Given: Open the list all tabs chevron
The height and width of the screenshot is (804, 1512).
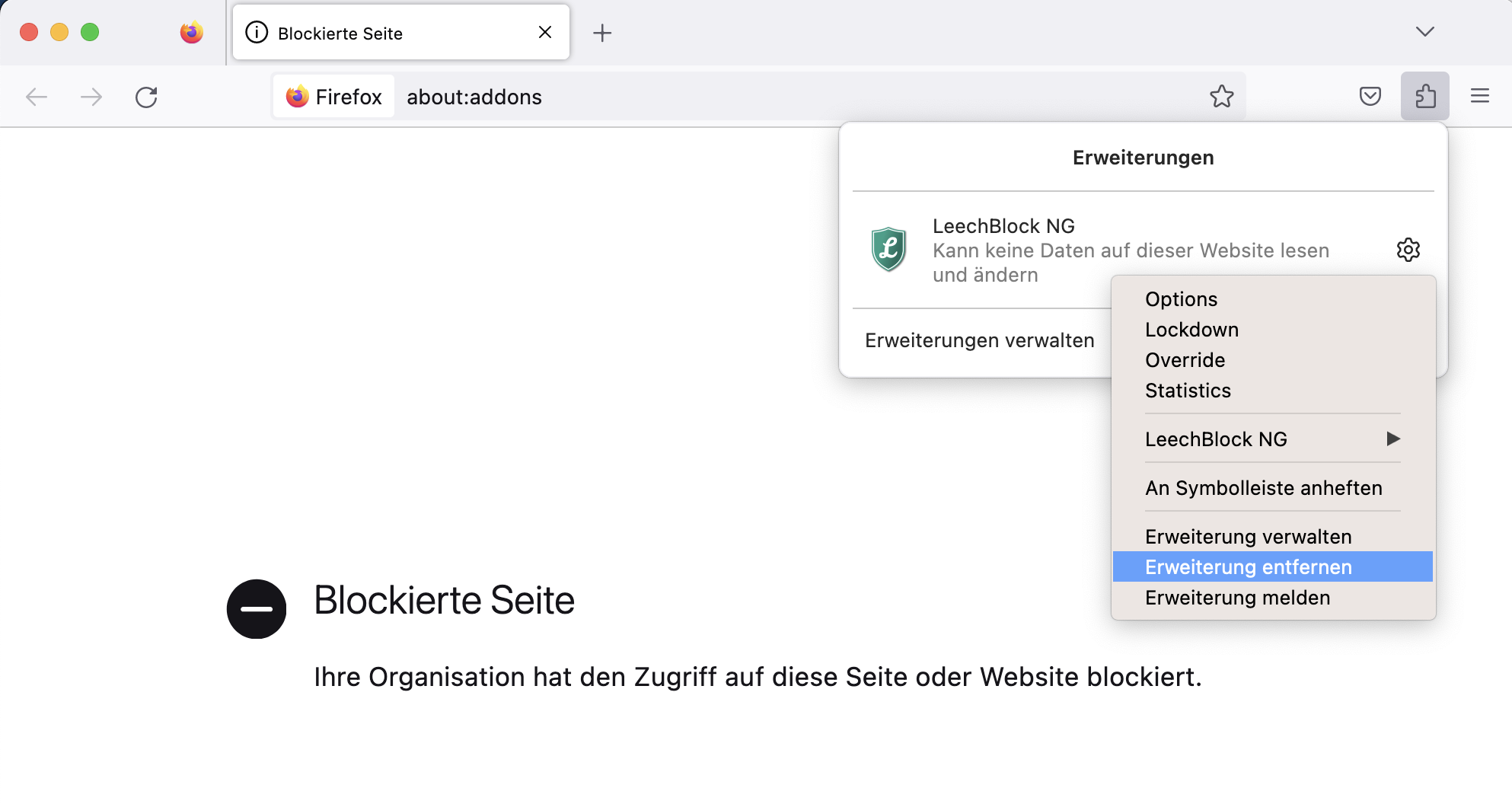Looking at the screenshot, I should click(1424, 32).
